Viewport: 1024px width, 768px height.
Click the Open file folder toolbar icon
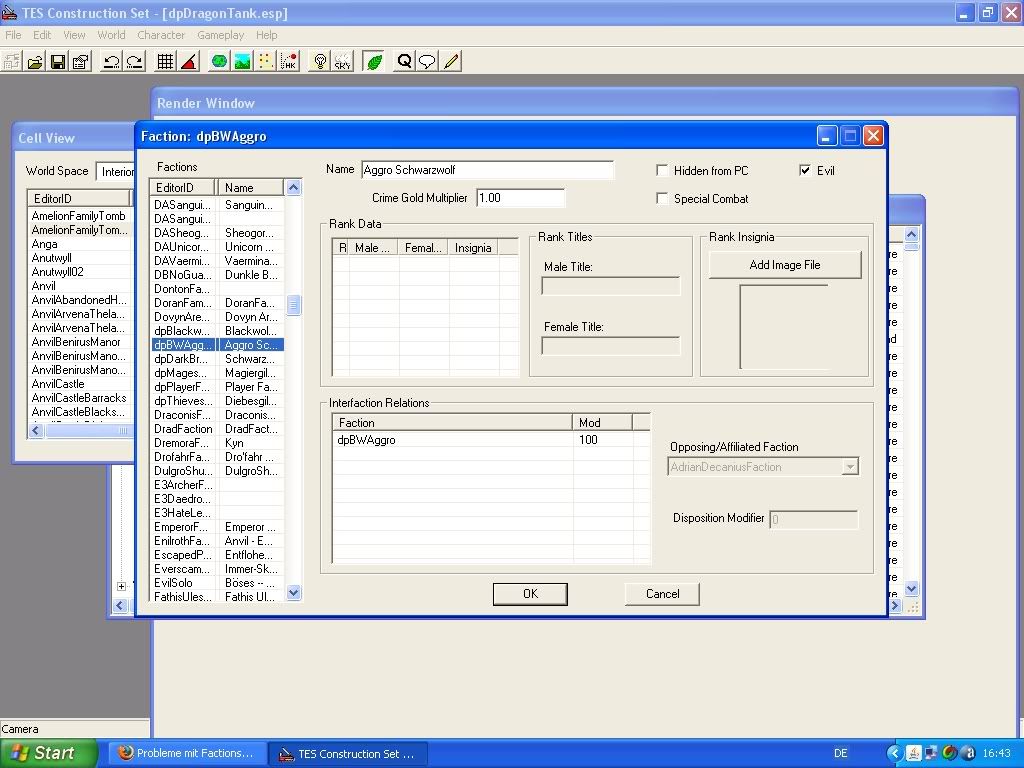pyautogui.click(x=35, y=62)
